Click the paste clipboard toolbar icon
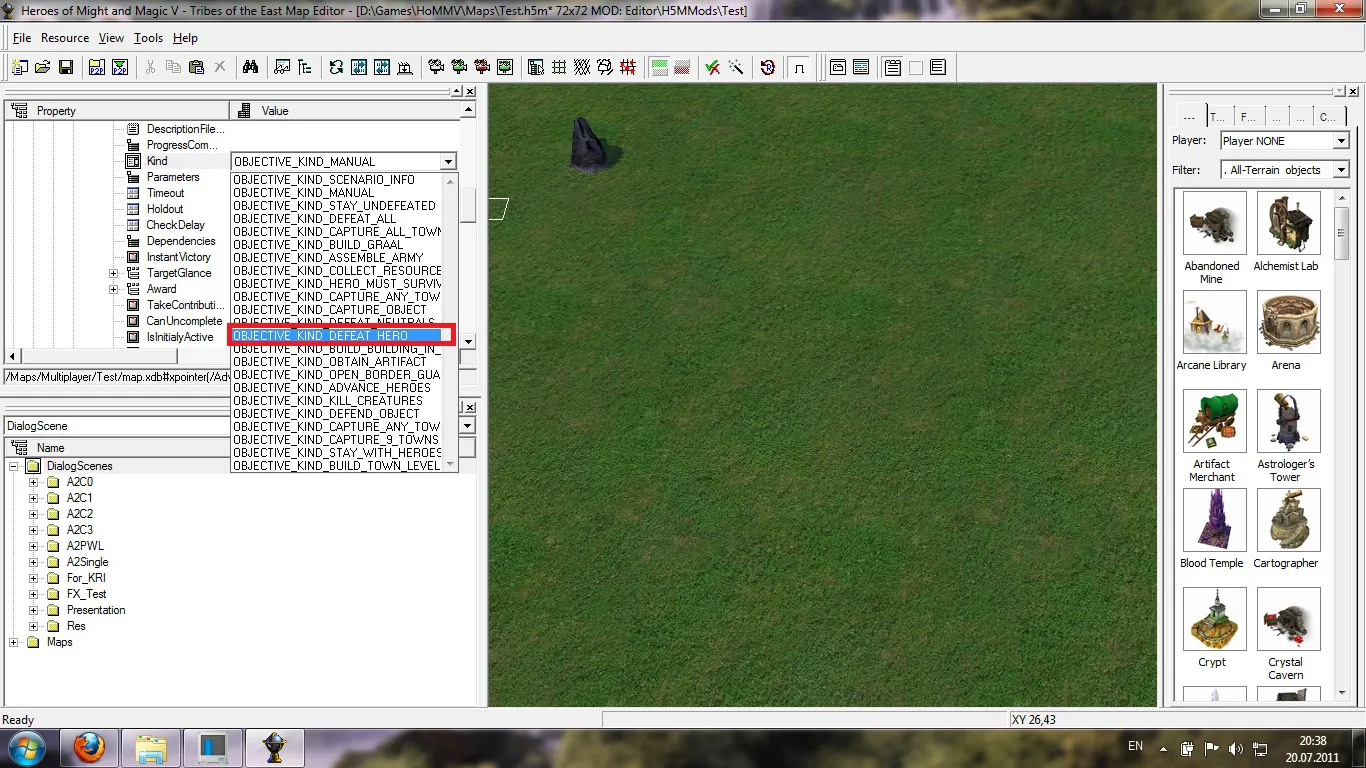Image resolution: width=1366 pixels, height=768 pixels. click(x=197, y=67)
